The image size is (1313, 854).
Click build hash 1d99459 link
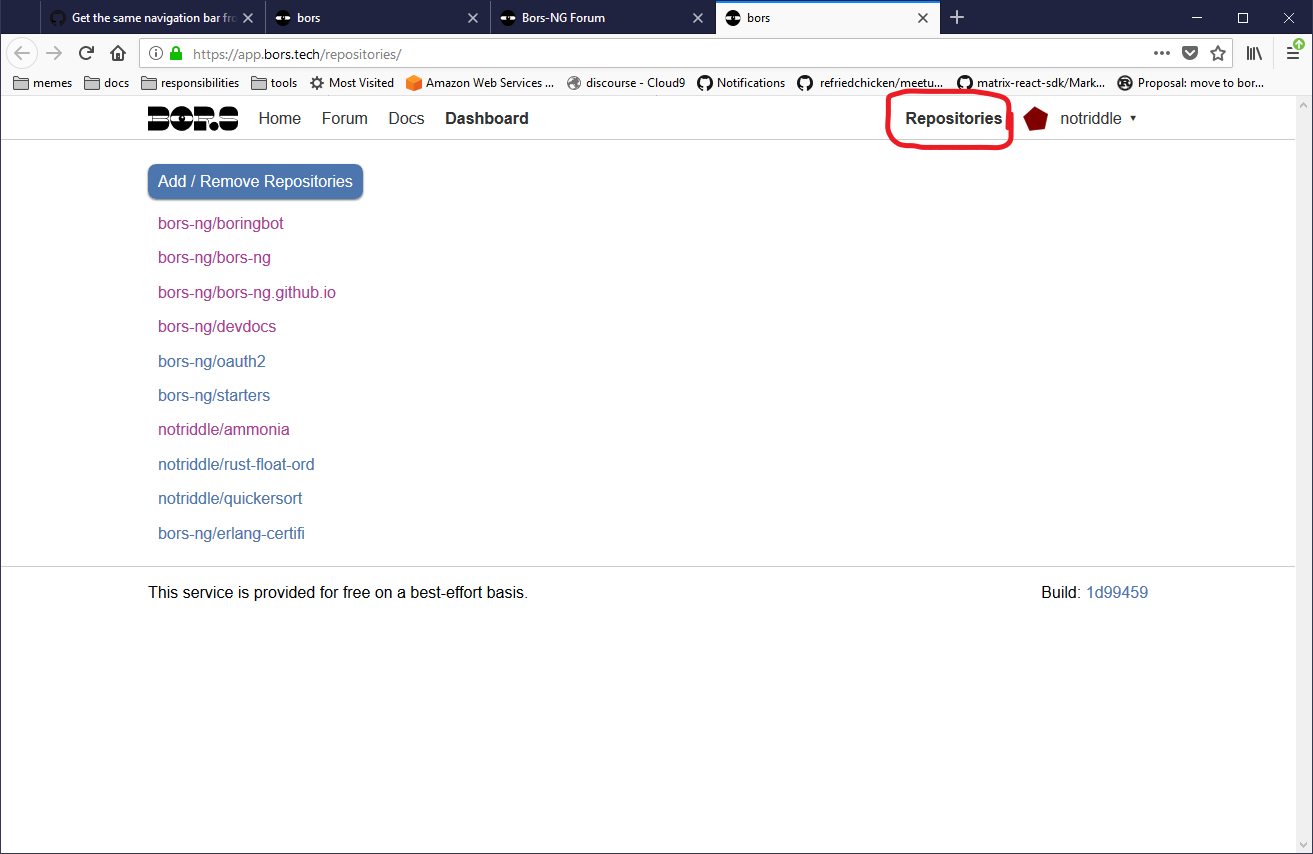(x=1116, y=593)
